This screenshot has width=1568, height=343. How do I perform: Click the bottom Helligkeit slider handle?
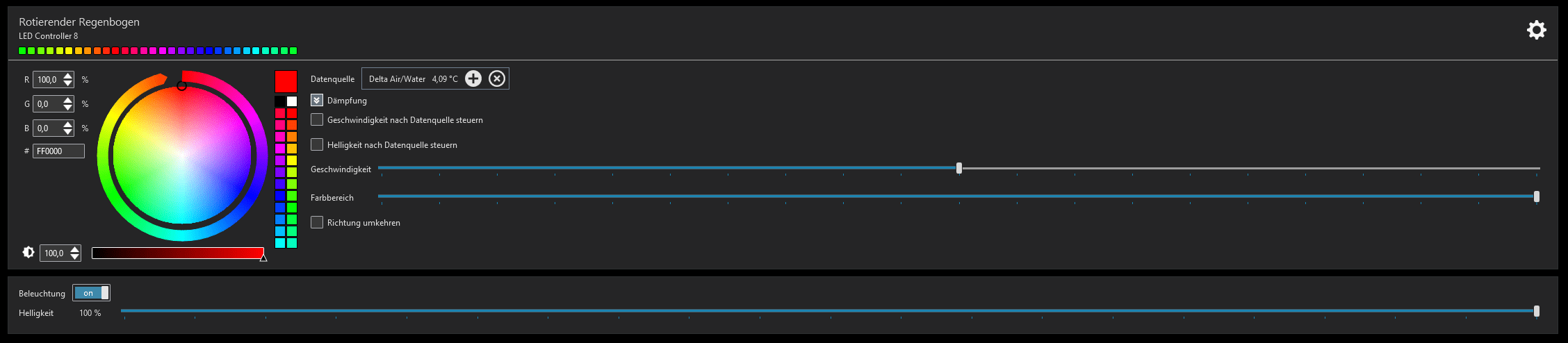pos(1537,311)
